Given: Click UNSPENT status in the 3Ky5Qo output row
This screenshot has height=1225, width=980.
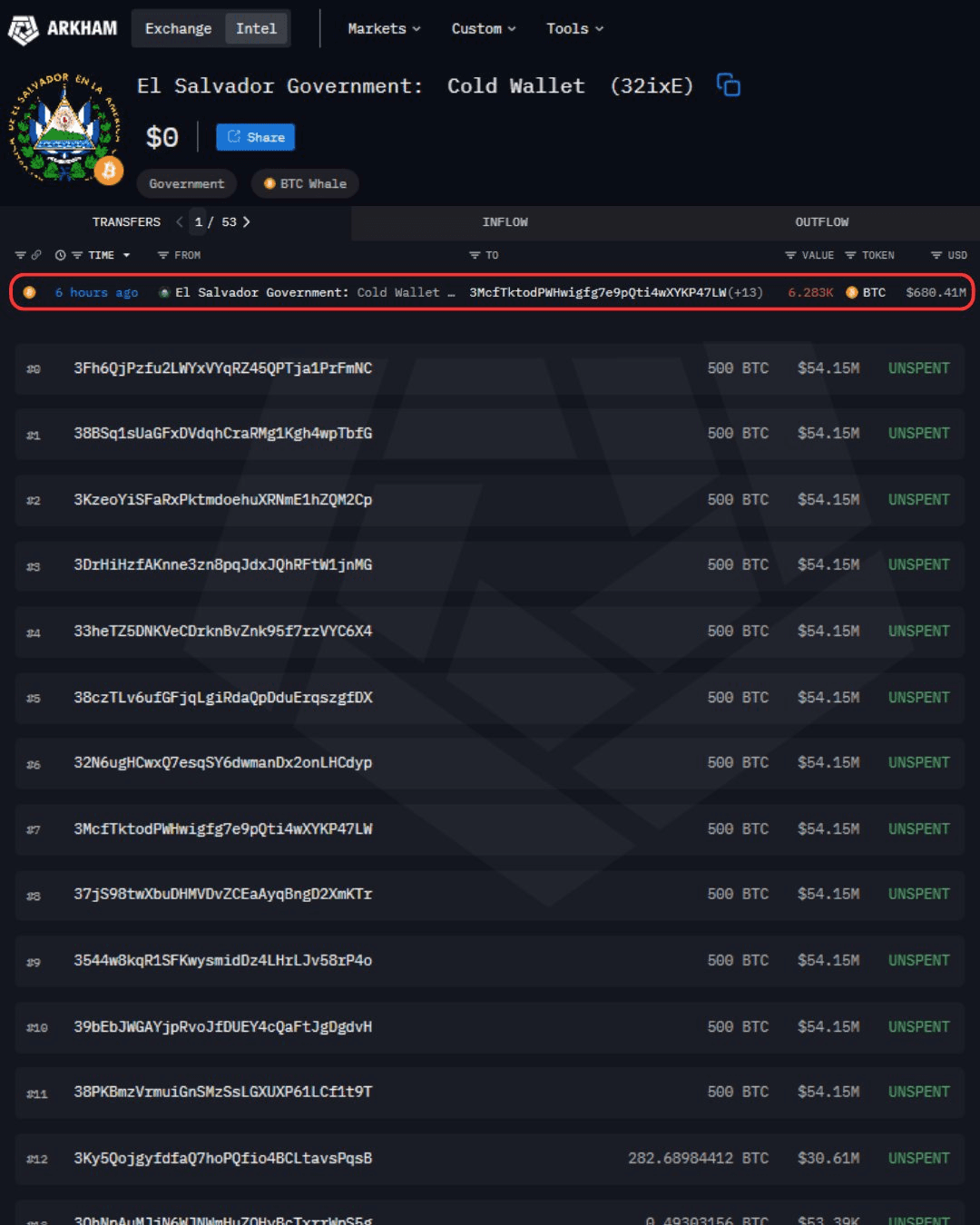Looking at the screenshot, I should (919, 1159).
